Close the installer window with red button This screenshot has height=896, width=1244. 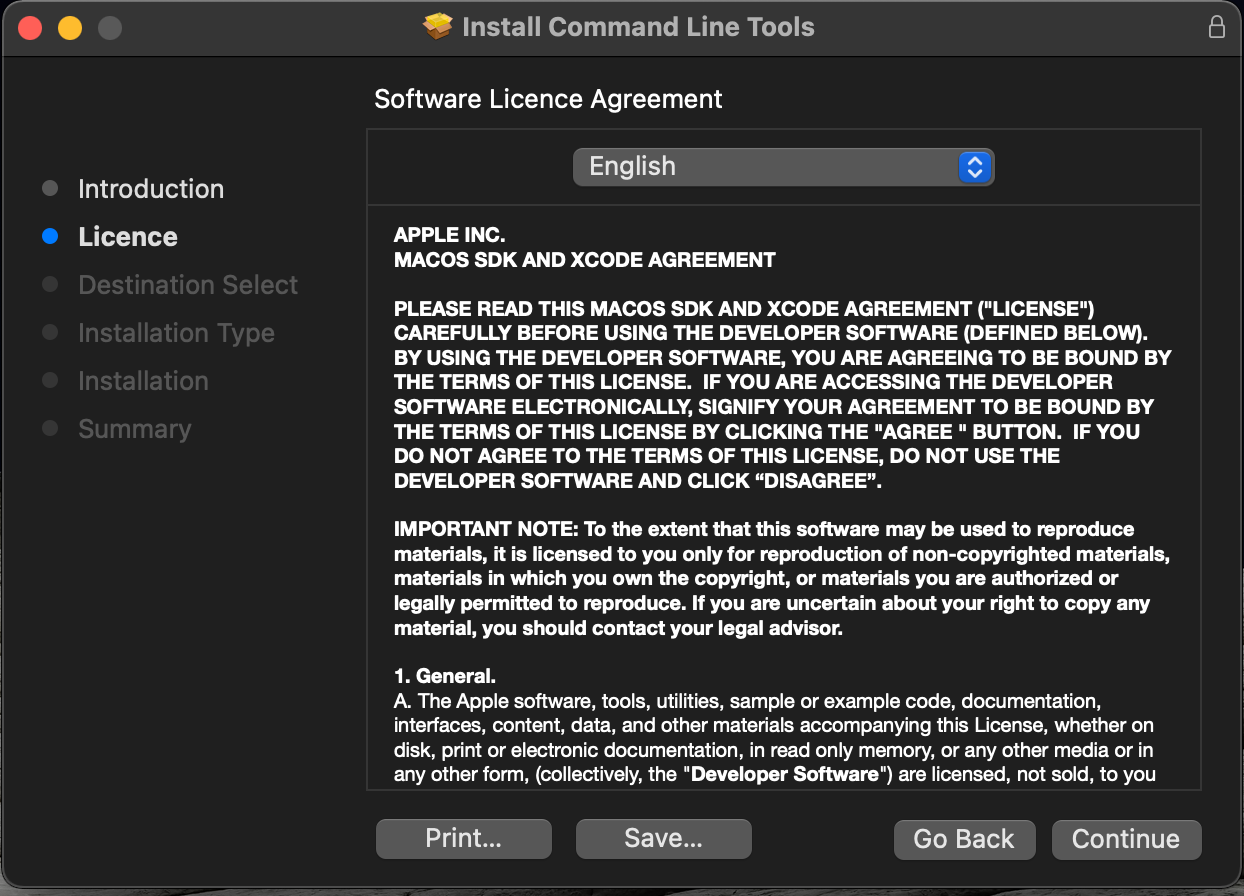pyautogui.click(x=30, y=28)
